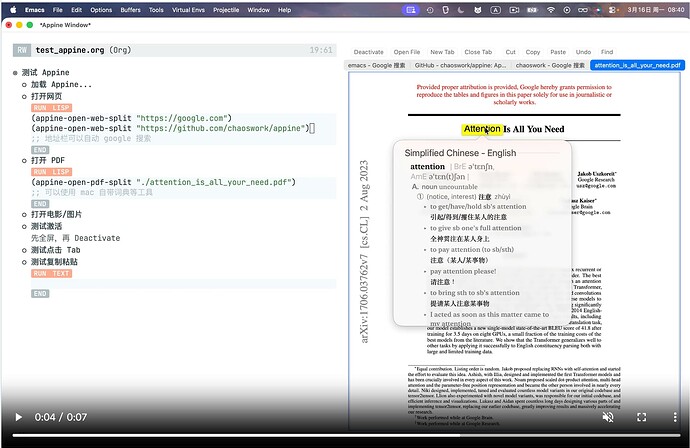
Task: Unmute the video sound
Action: pos(608,417)
